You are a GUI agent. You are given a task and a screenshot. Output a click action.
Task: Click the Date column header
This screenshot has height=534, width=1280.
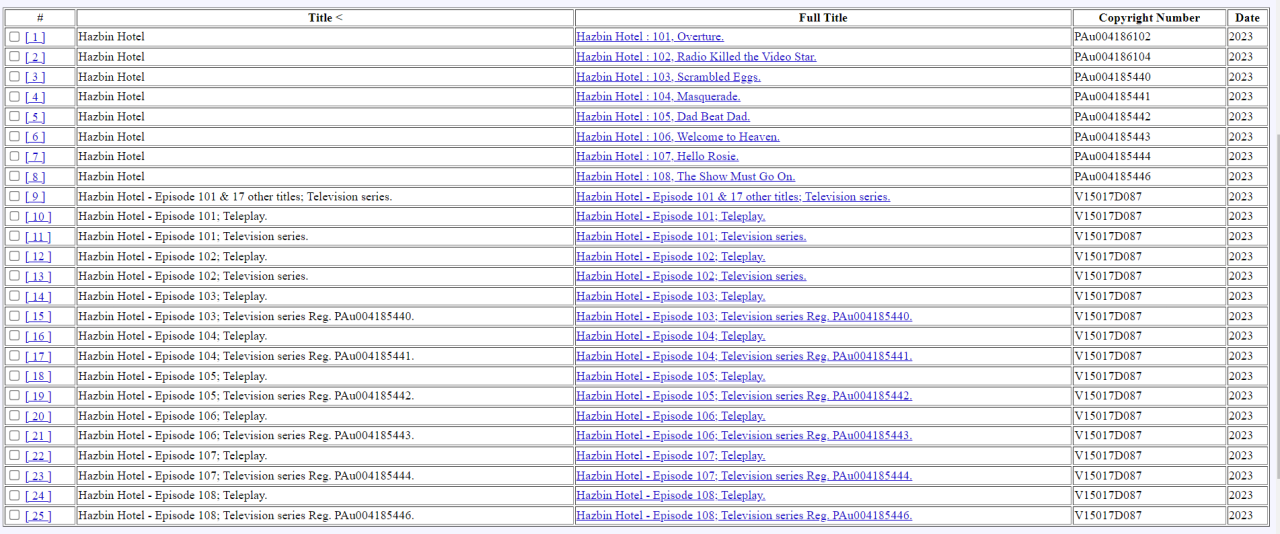(x=1247, y=18)
